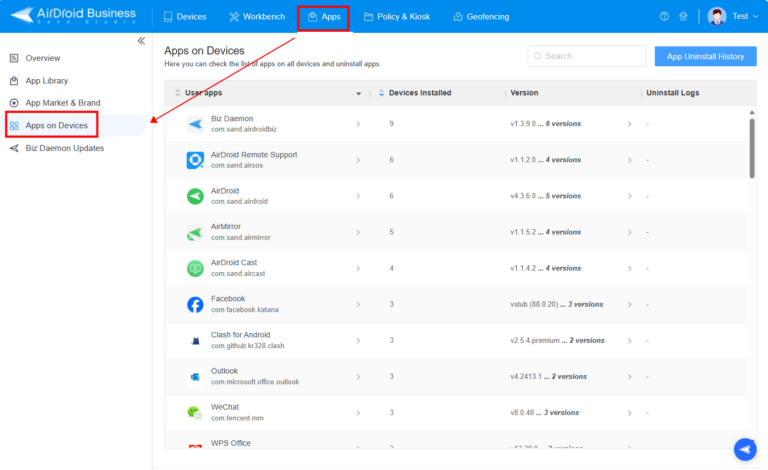Select the AirDroid Cast app name
This screenshot has height=470, width=768.
[x=234, y=263]
